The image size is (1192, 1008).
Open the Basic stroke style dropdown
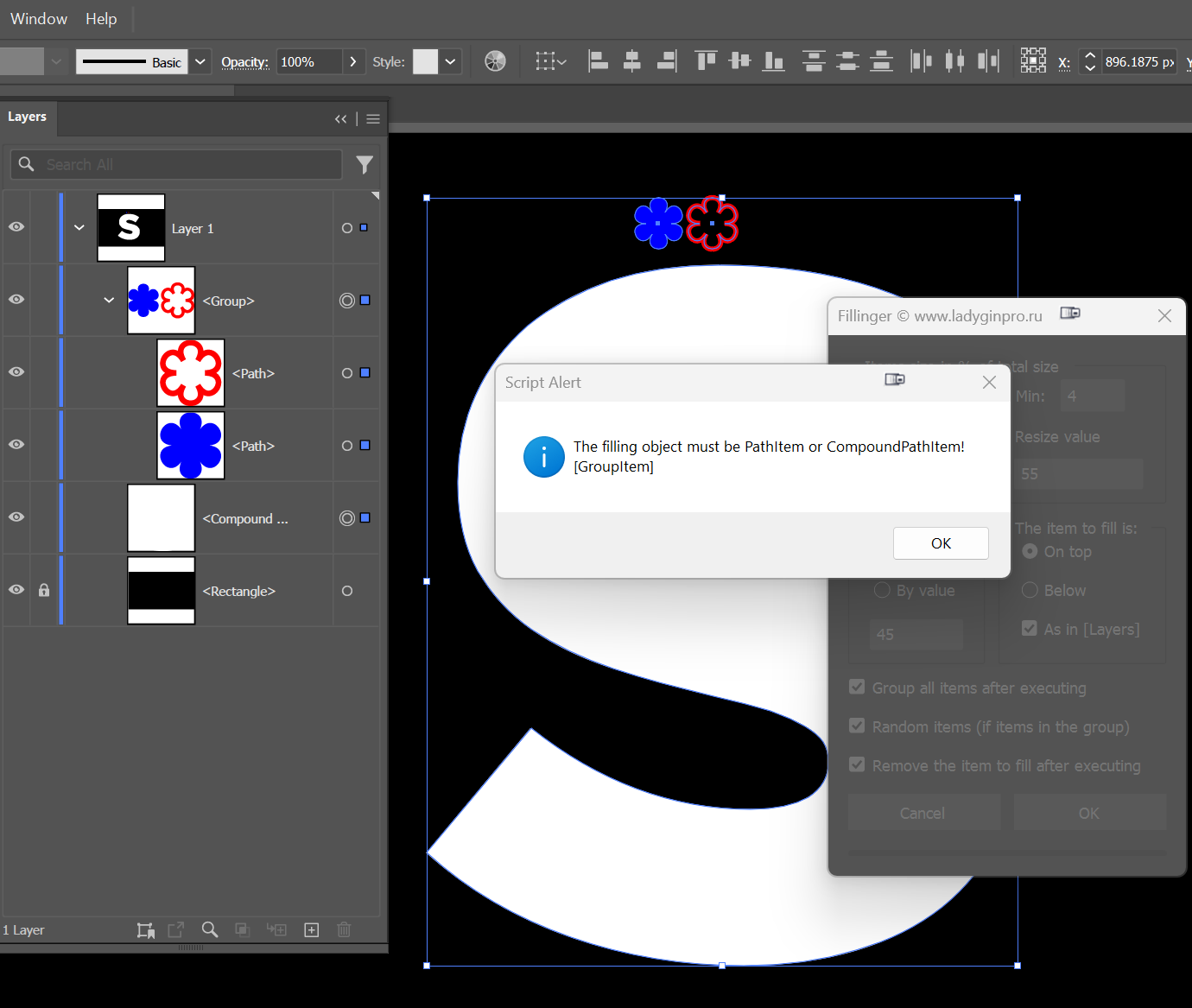tap(200, 61)
